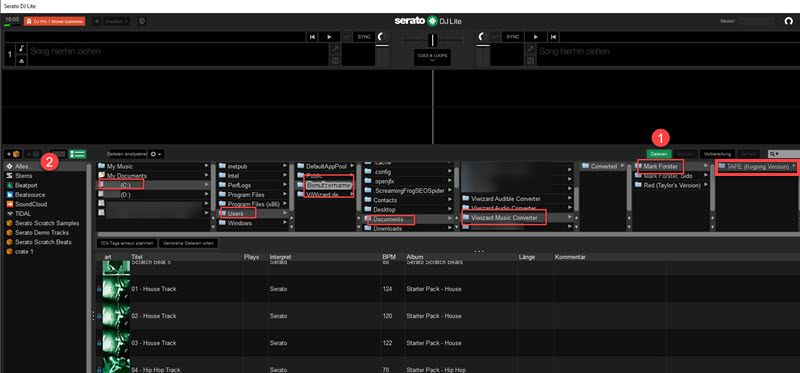Open the Program Files (x86) folder
Viewport: 800px width, 373px height.
click(254, 204)
